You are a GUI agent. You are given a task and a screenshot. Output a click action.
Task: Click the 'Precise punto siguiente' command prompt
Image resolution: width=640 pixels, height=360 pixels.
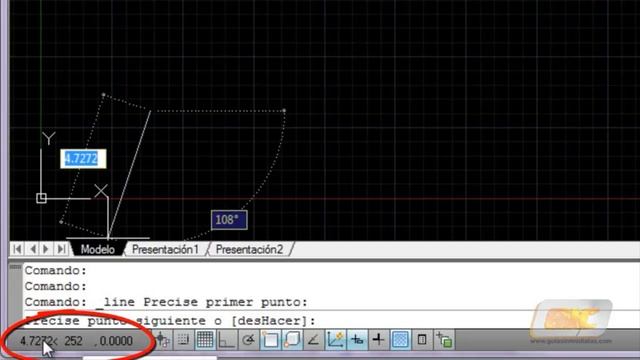(x=170, y=321)
